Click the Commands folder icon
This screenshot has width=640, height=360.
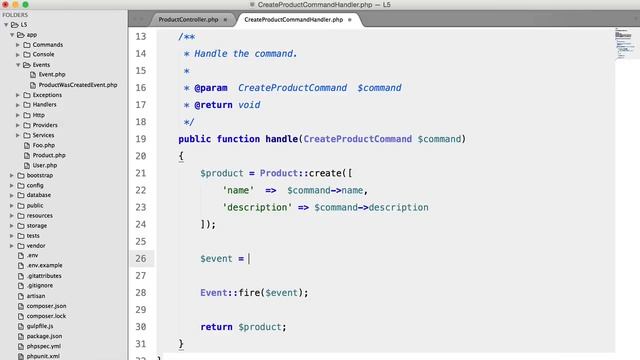click(27, 45)
